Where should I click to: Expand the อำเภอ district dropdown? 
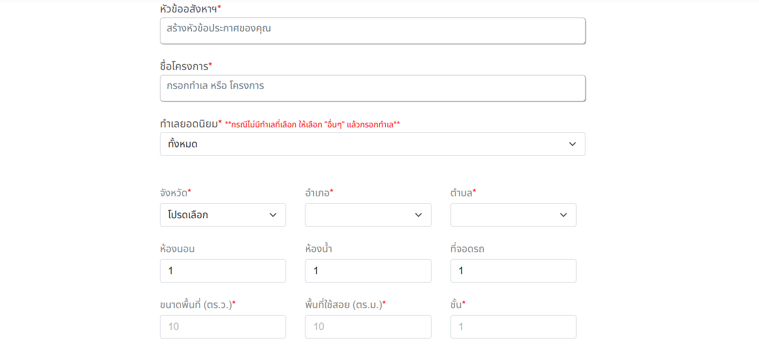point(368,215)
